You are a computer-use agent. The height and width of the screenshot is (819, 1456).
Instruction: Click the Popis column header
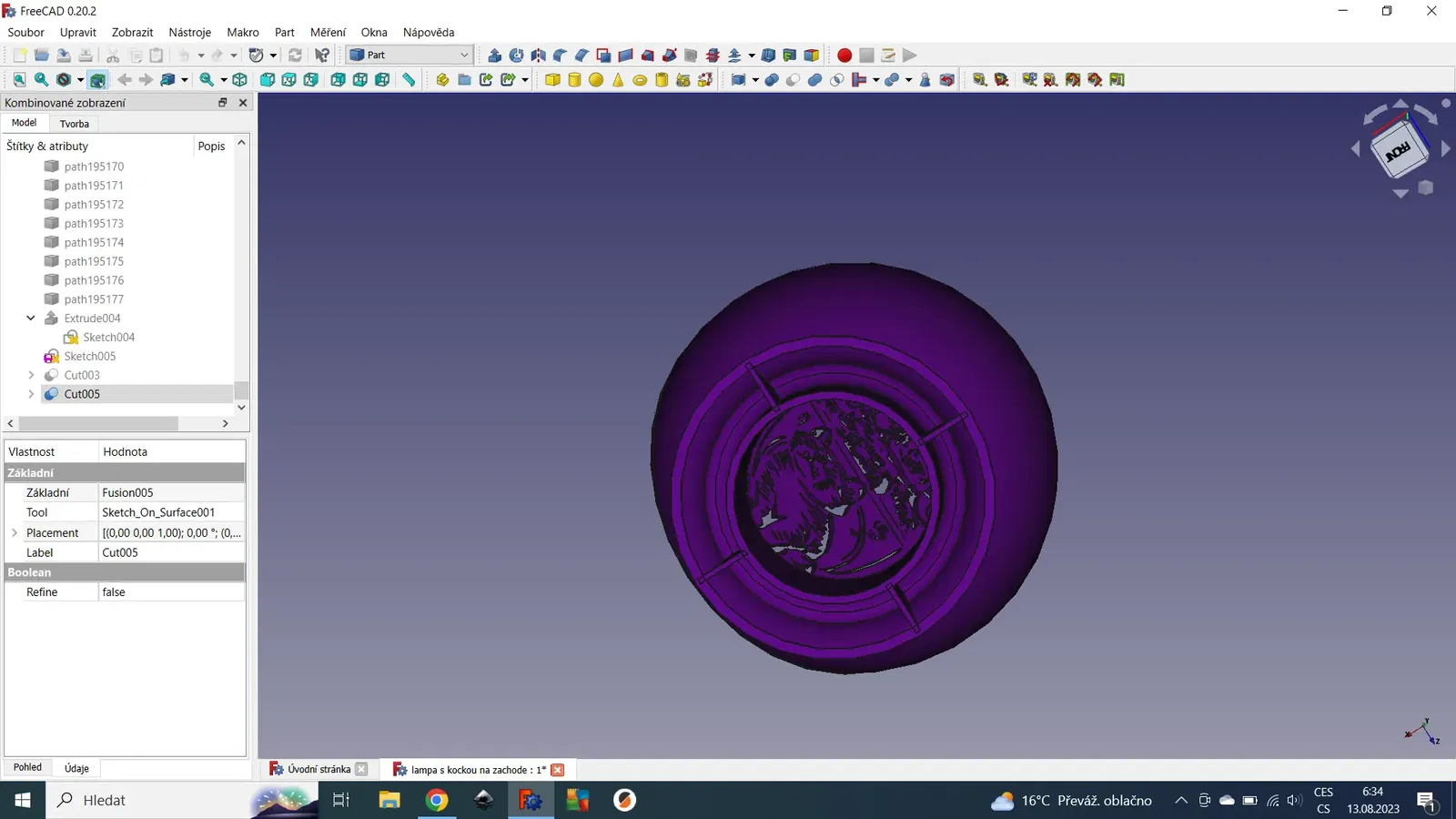click(211, 146)
